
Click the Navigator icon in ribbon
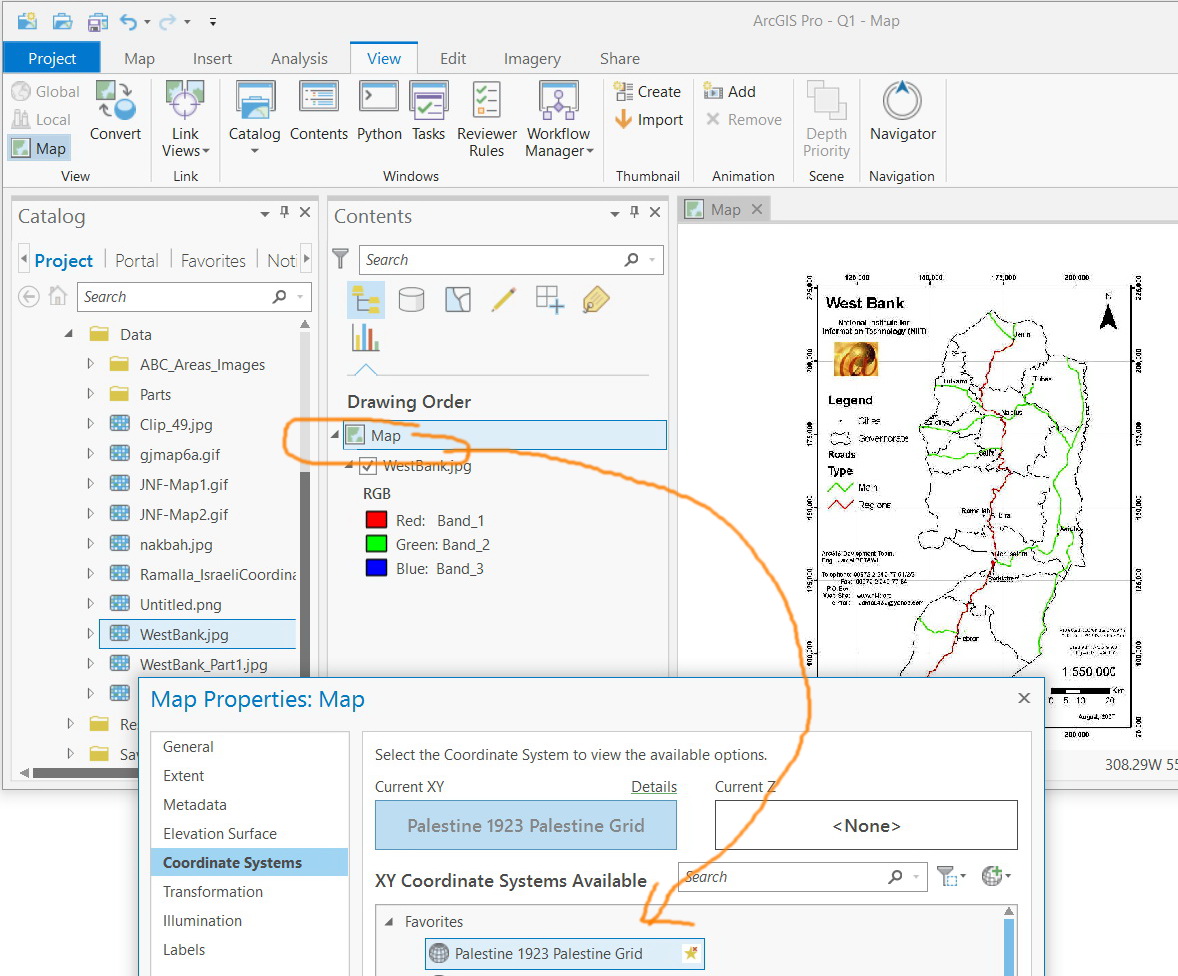pyautogui.click(x=902, y=111)
